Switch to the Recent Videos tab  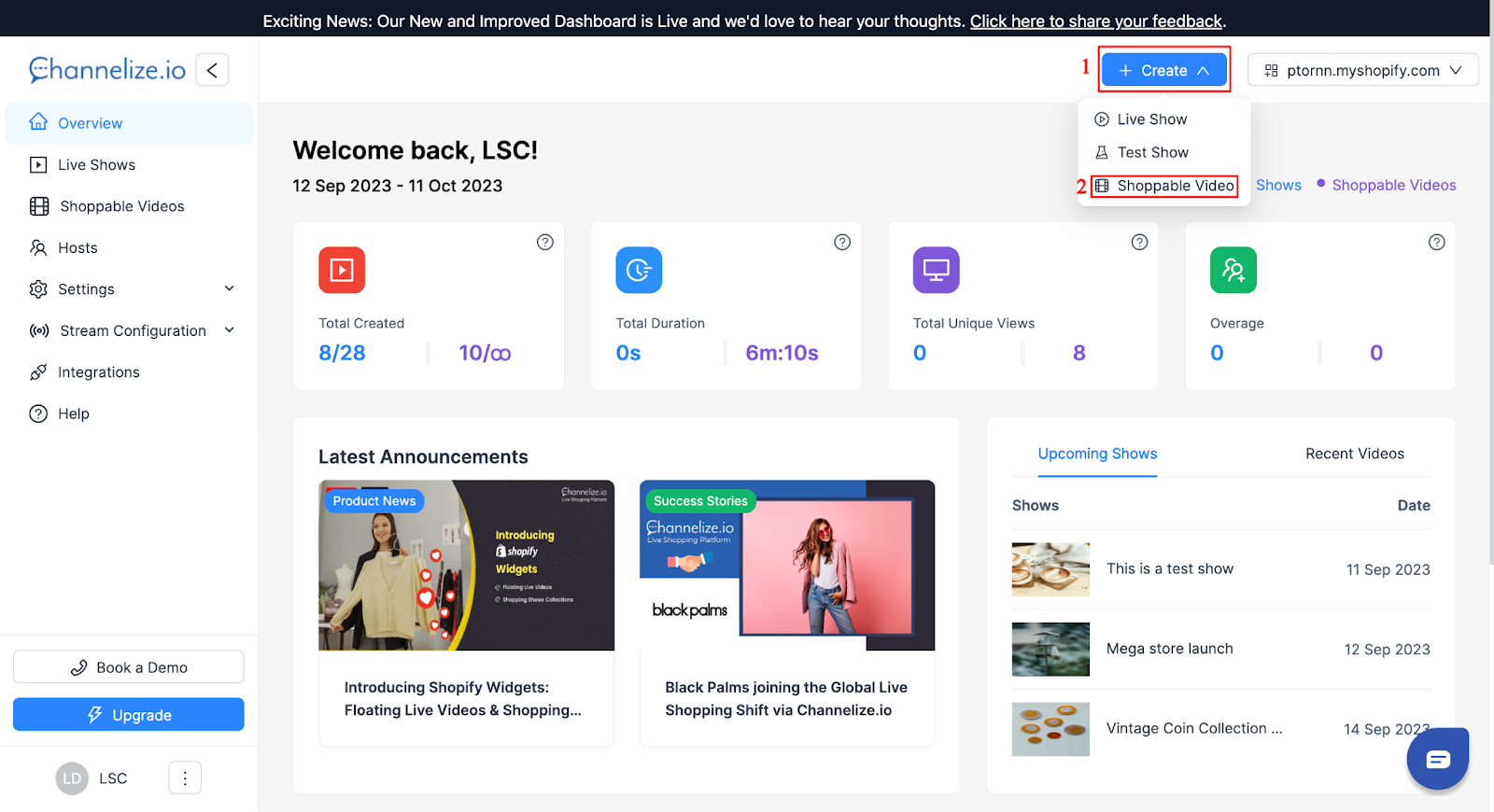pos(1355,454)
